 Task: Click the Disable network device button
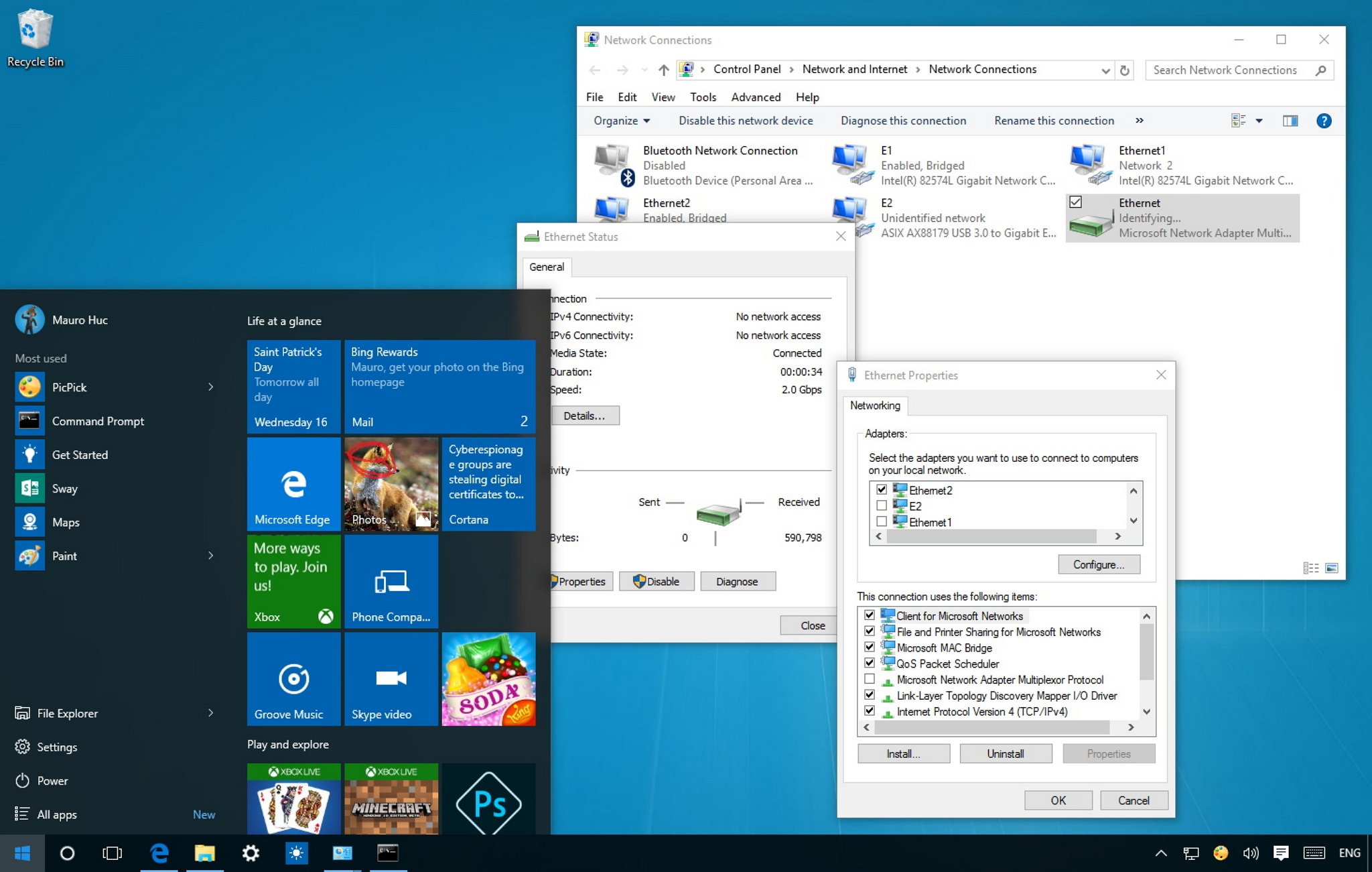745,119
